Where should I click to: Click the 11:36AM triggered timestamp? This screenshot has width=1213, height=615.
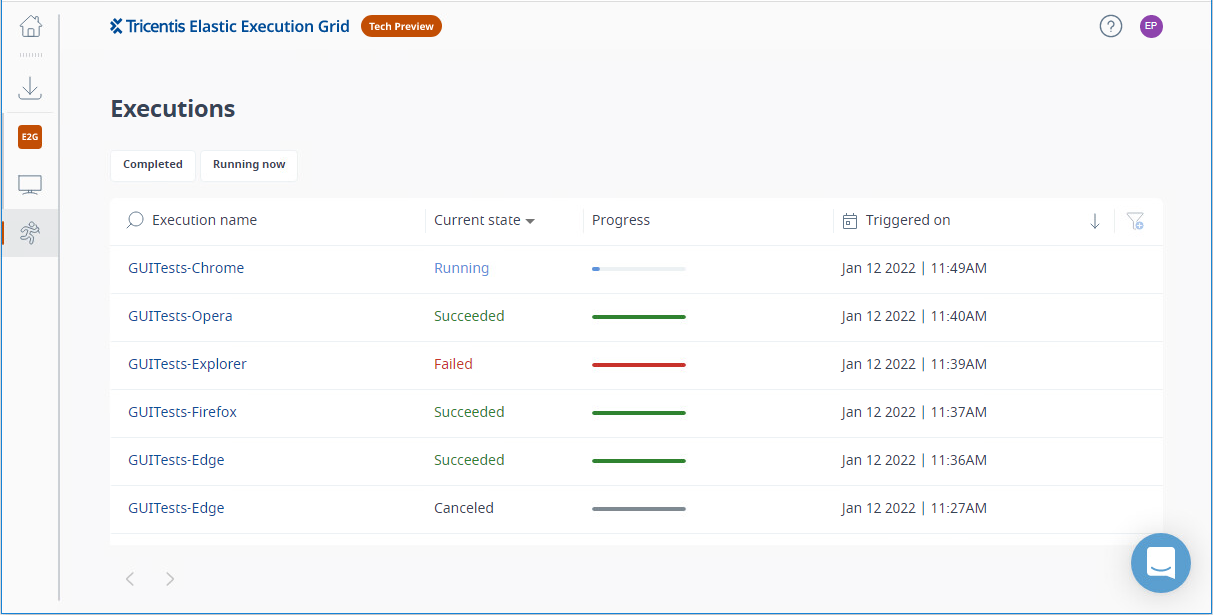coord(914,460)
